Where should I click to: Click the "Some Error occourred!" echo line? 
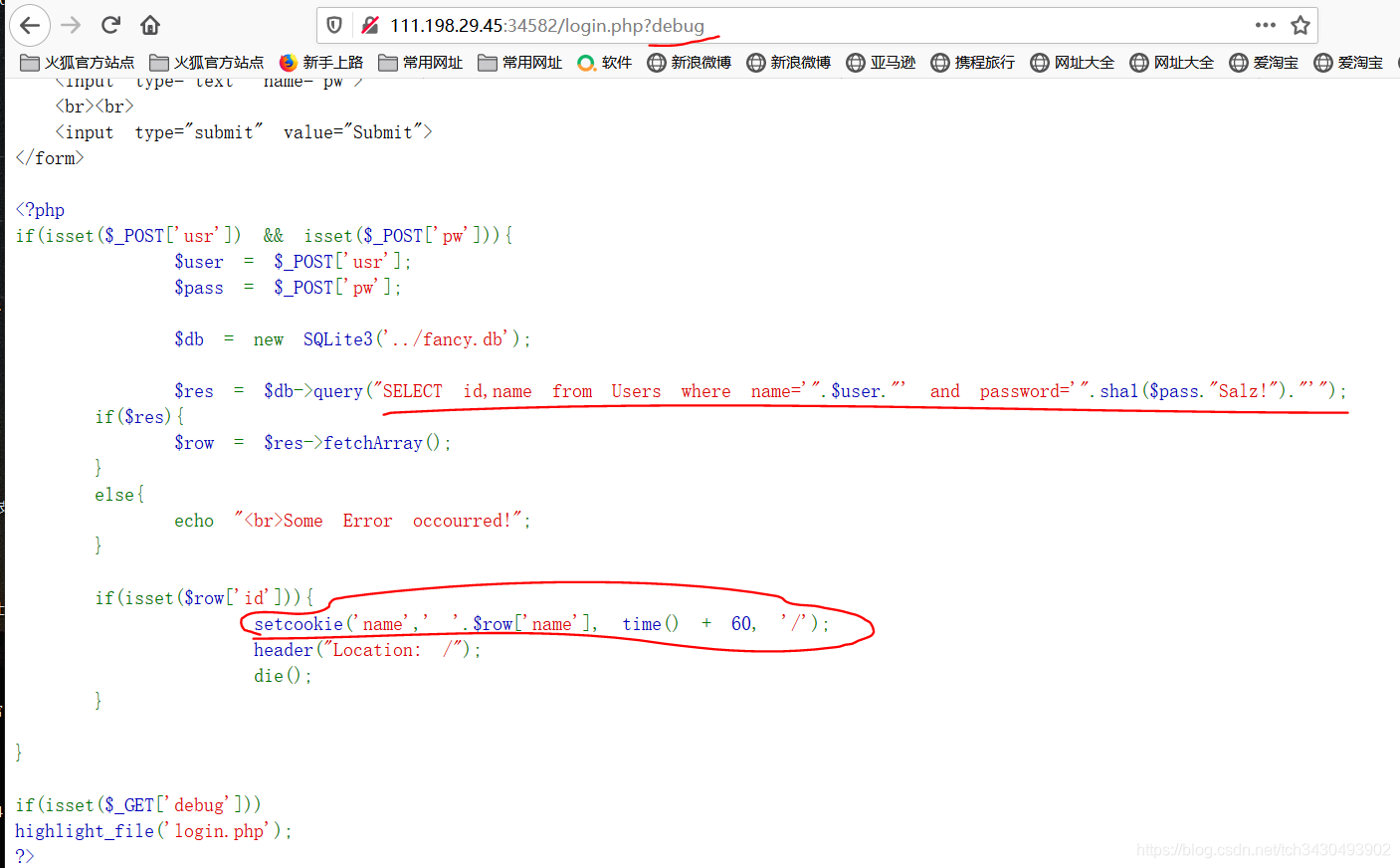click(x=352, y=521)
